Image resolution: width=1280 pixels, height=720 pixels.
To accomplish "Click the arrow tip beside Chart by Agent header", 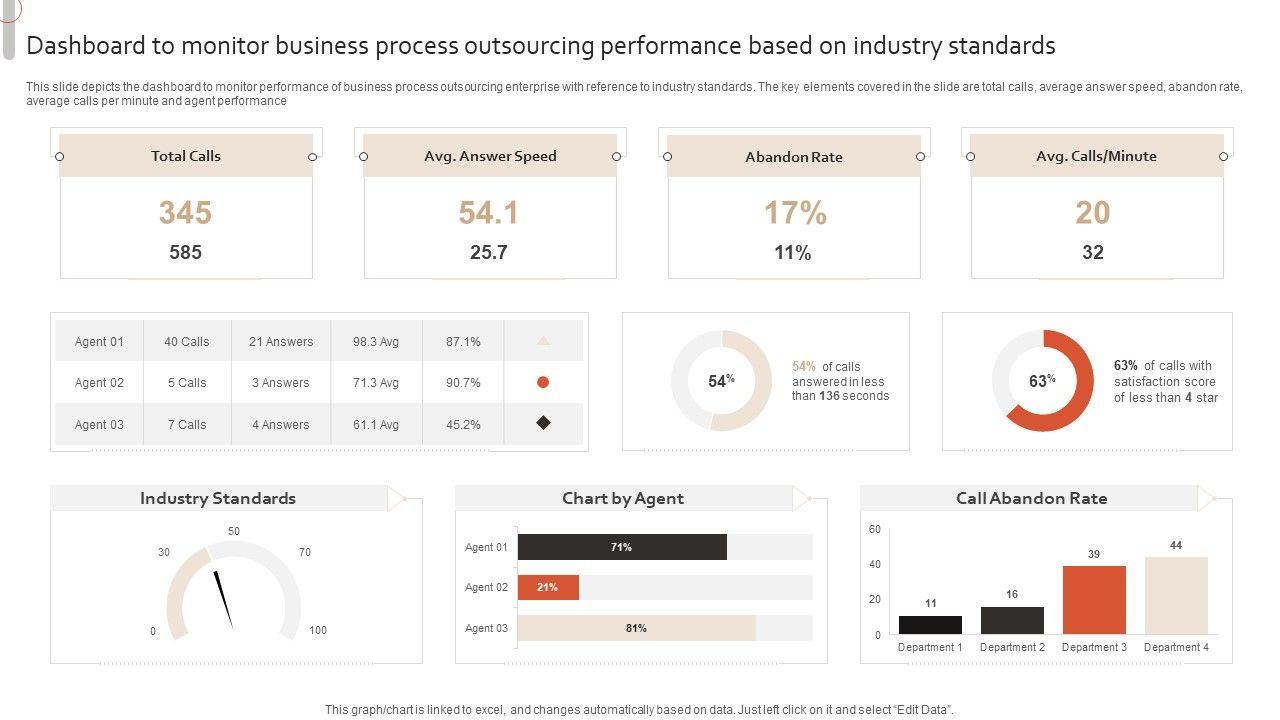I will [803, 497].
